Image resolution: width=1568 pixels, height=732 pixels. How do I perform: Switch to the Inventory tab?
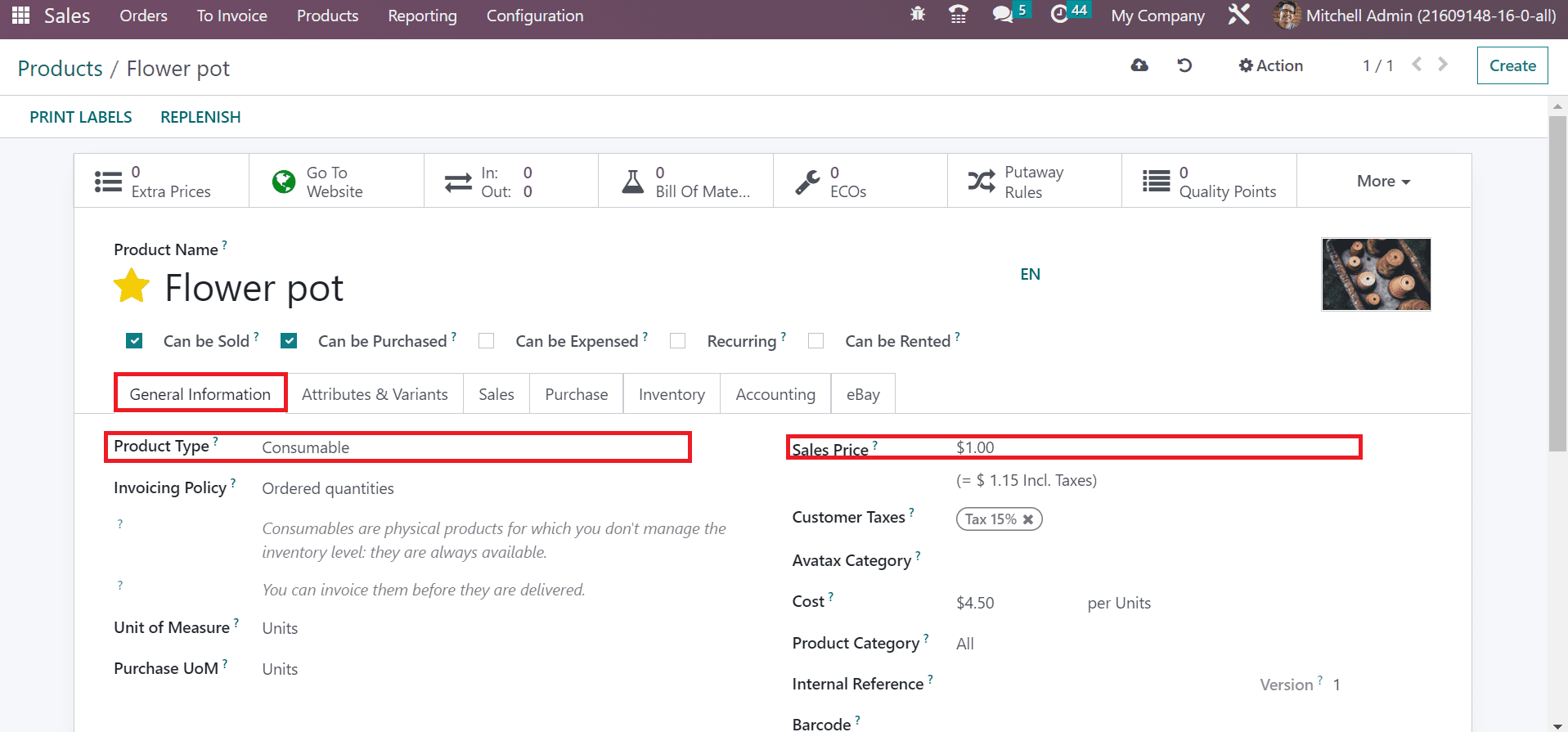click(672, 394)
